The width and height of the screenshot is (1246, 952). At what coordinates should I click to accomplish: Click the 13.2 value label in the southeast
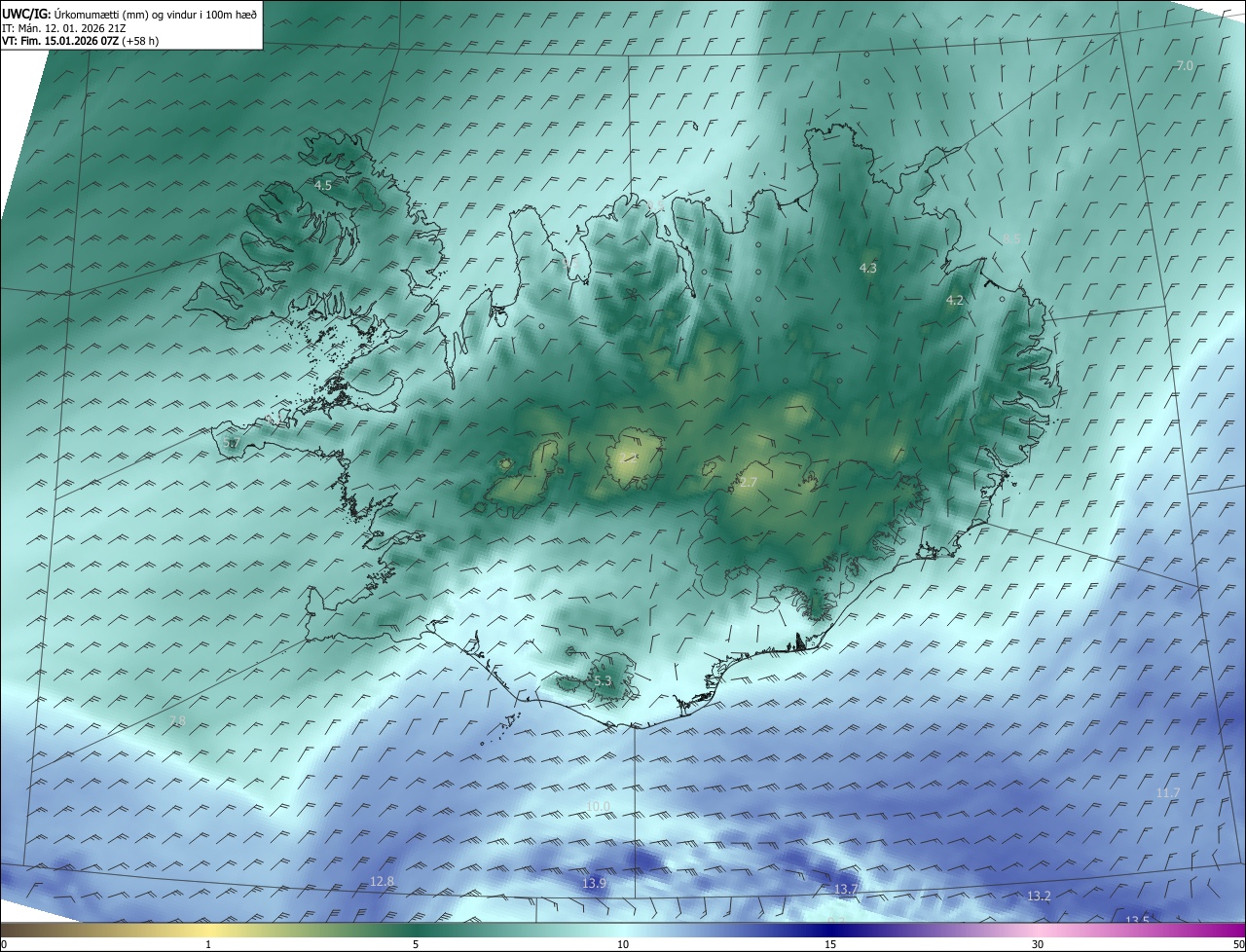(1039, 896)
